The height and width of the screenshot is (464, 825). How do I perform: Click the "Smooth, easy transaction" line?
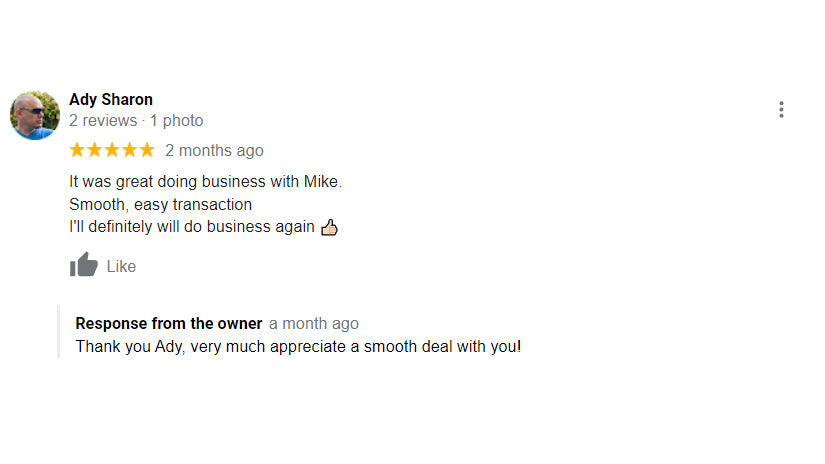tap(160, 205)
